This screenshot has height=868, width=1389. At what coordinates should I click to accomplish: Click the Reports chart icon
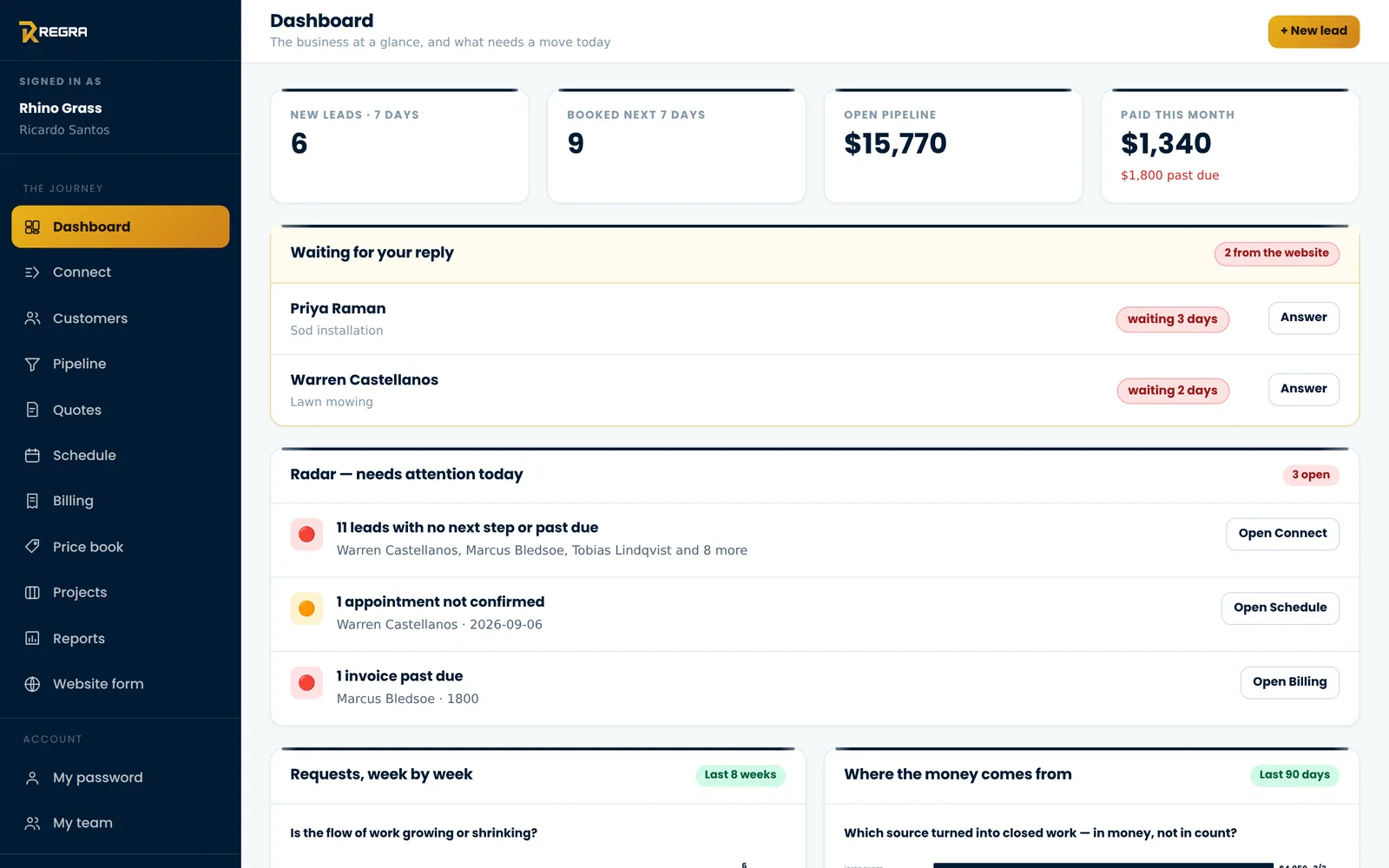32,638
